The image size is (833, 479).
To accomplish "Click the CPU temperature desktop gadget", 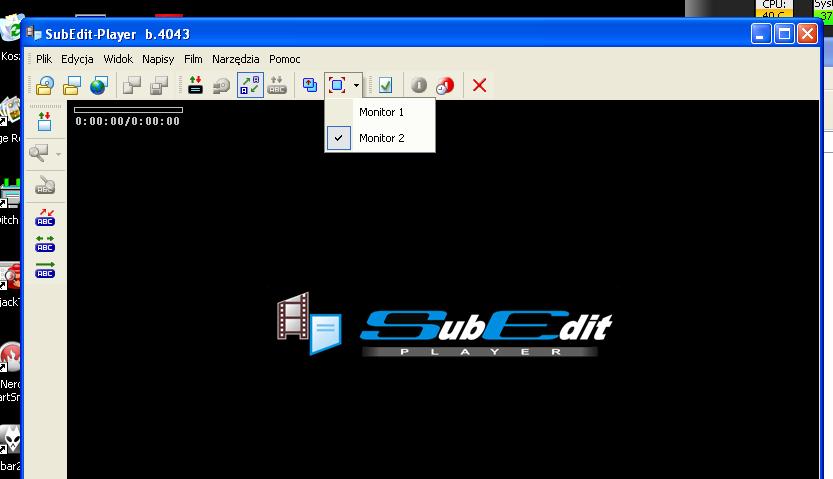I will pos(774,9).
